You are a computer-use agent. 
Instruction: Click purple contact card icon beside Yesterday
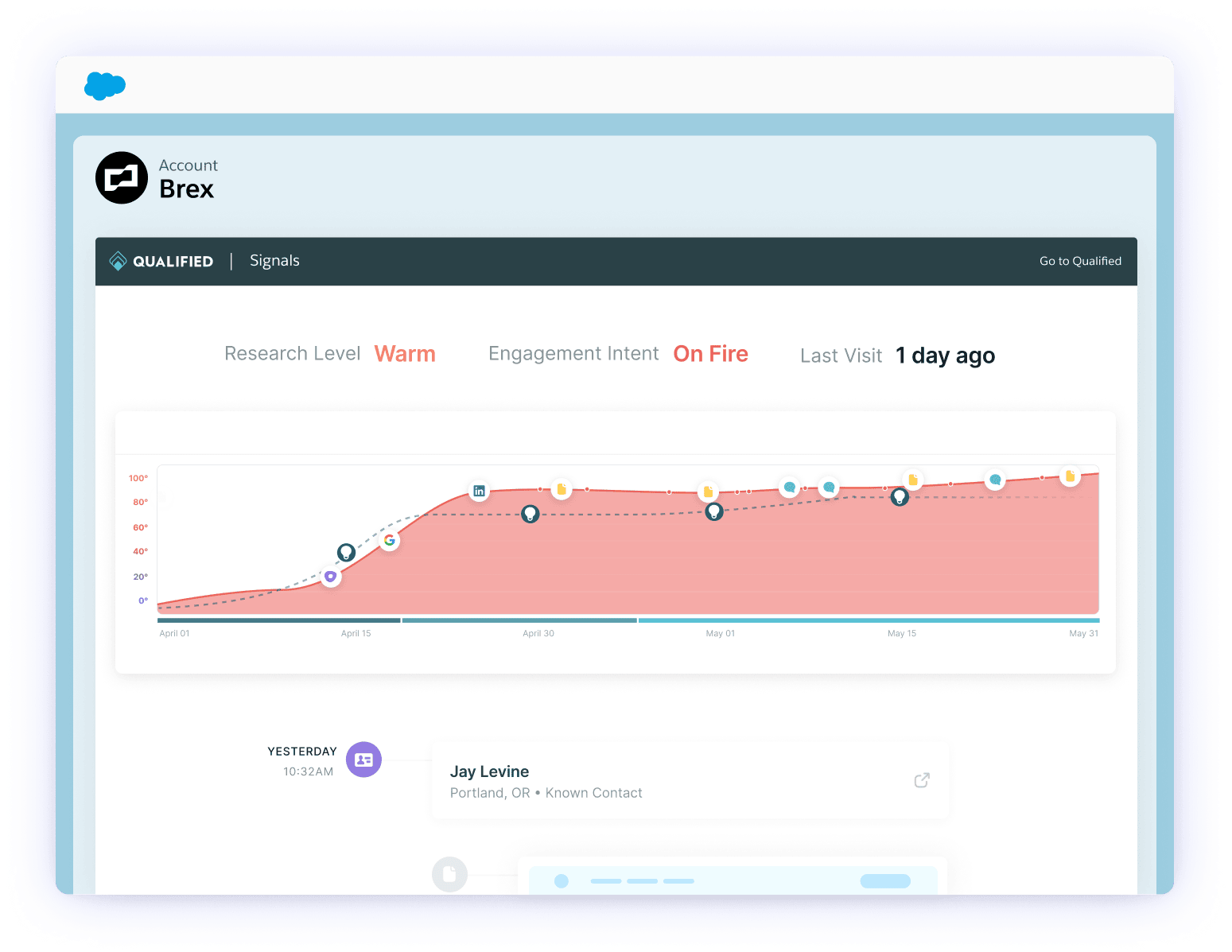[364, 760]
